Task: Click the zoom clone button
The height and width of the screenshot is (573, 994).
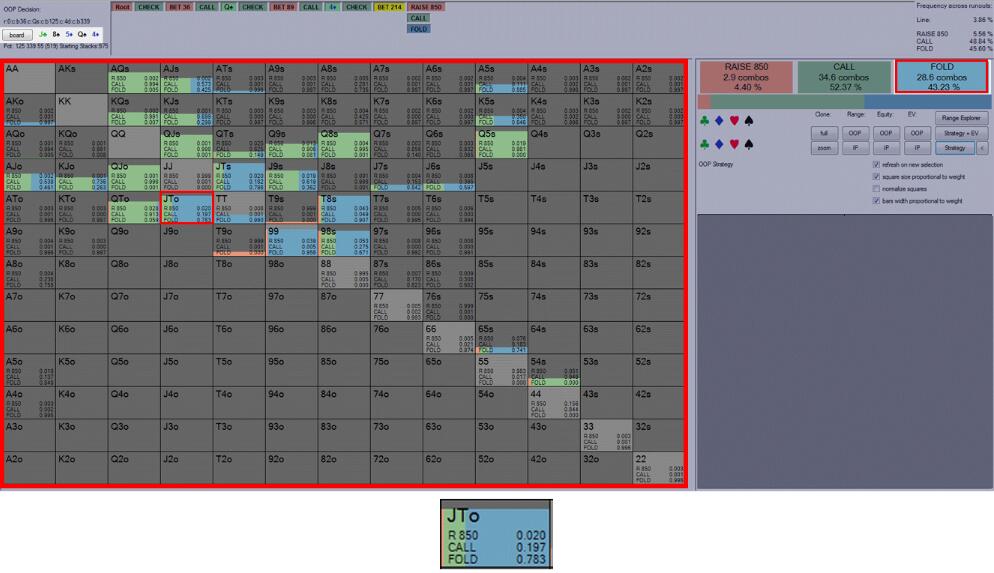Action: (824, 148)
